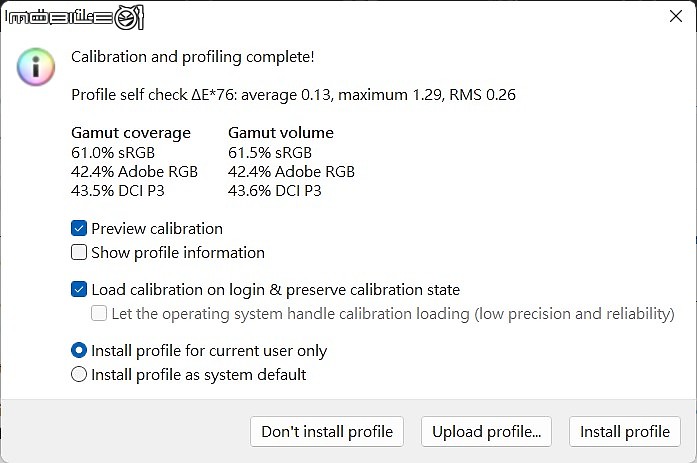Click the Don't install profile button
Viewport: 697px width, 463px height.
[327, 431]
